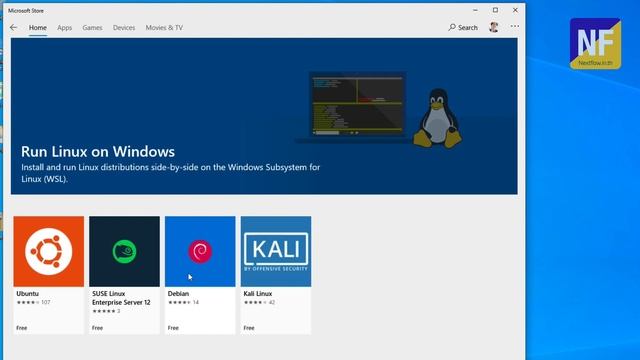Click the Tux penguin illustration
Image resolution: width=640 pixels, height=360 pixels.
coord(438,118)
